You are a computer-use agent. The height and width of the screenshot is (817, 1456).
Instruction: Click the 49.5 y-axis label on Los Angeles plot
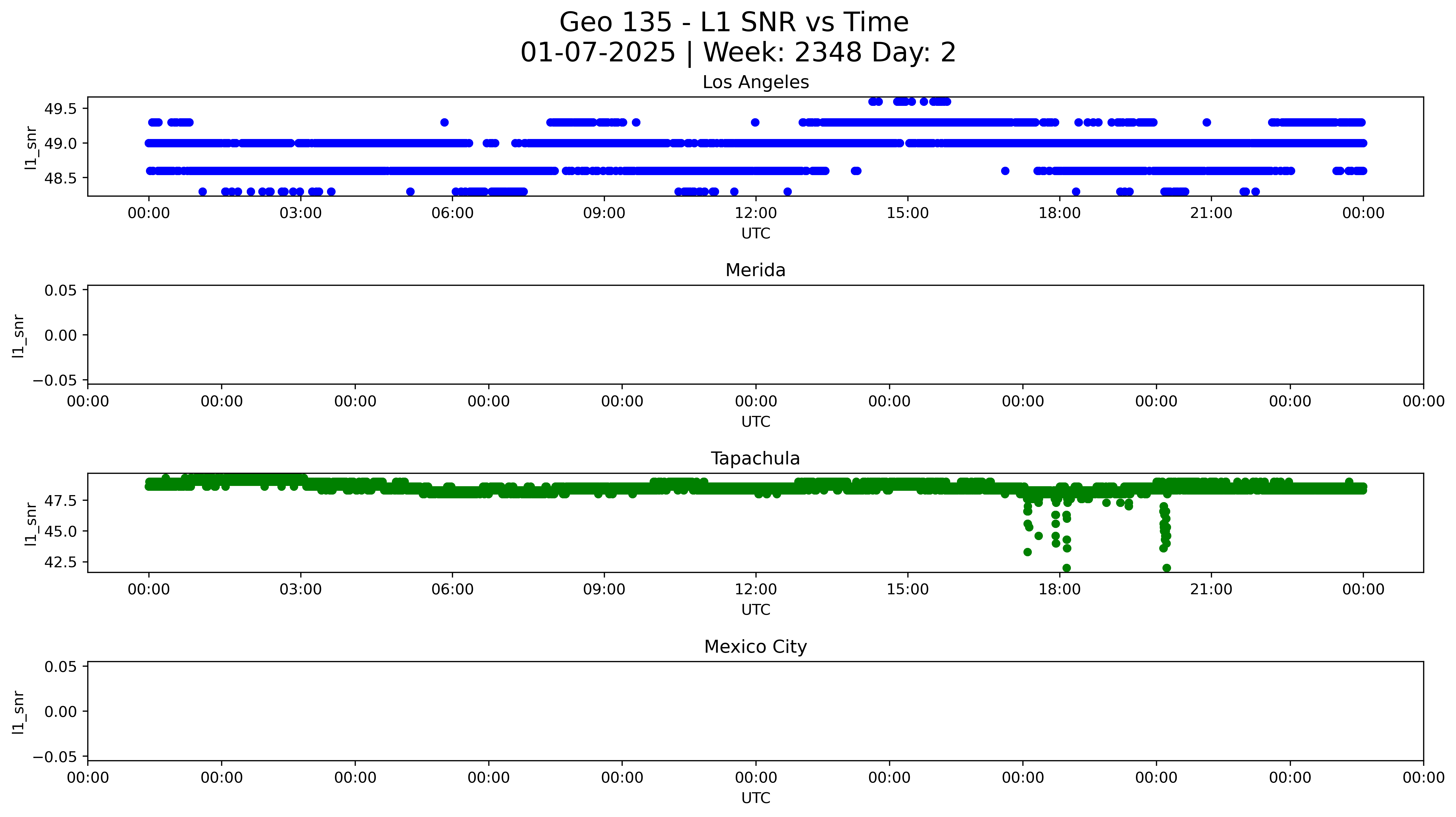coord(61,109)
